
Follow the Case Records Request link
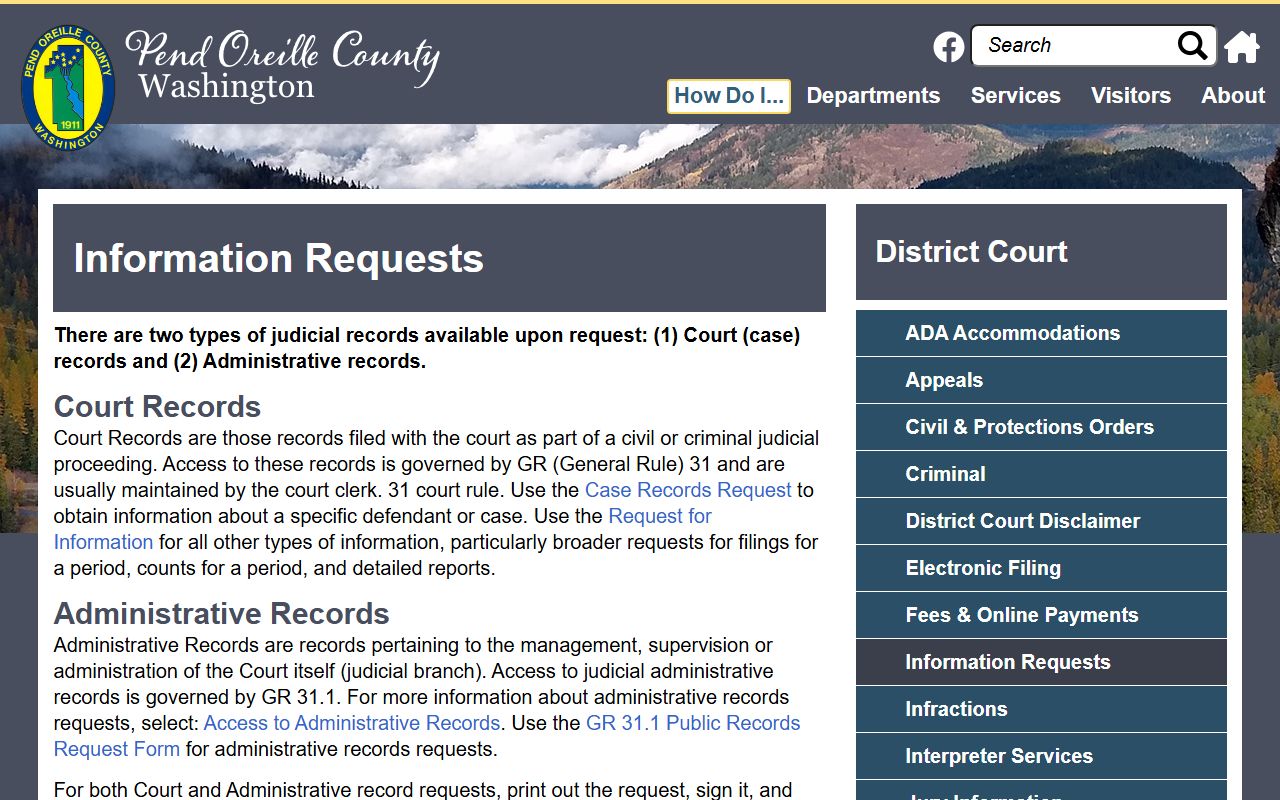(x=688, y=490)
